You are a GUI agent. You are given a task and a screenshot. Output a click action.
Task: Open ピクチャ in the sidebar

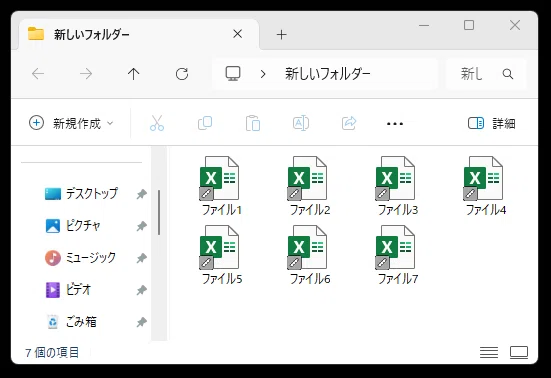click(x=73, y=226)
